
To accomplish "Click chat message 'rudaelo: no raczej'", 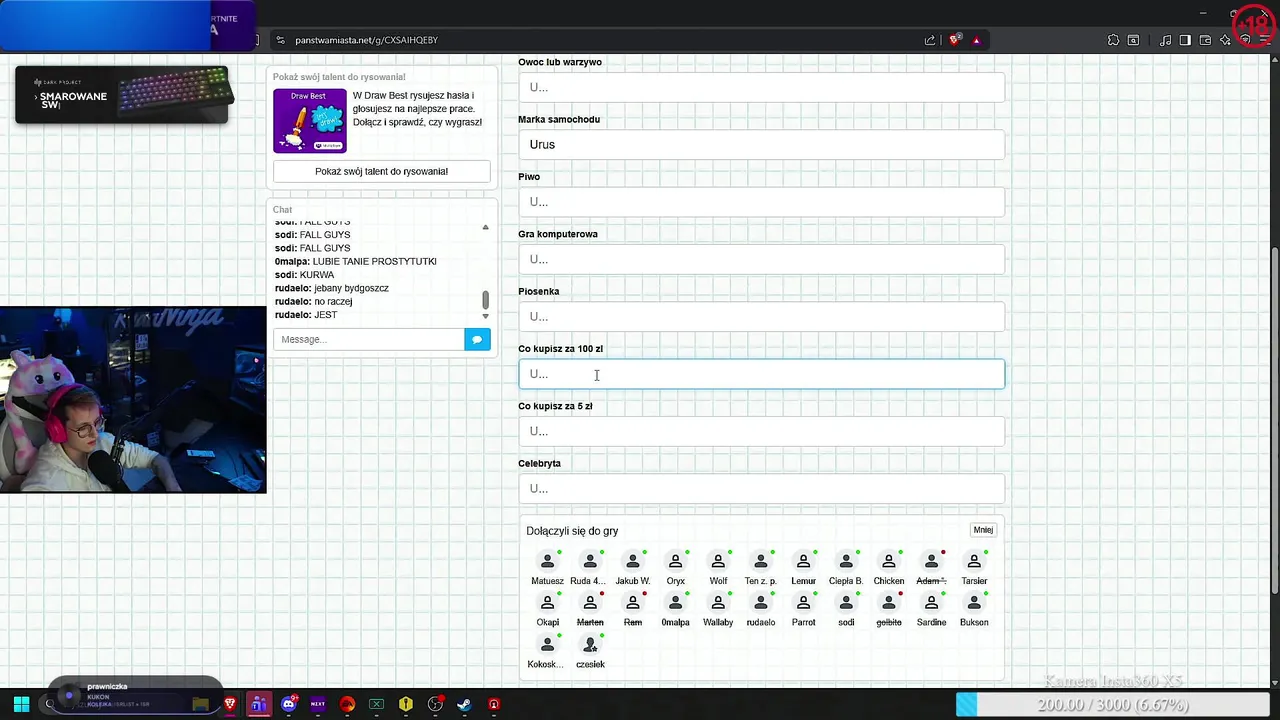I will pyautogui.click(x=314, y=301).
